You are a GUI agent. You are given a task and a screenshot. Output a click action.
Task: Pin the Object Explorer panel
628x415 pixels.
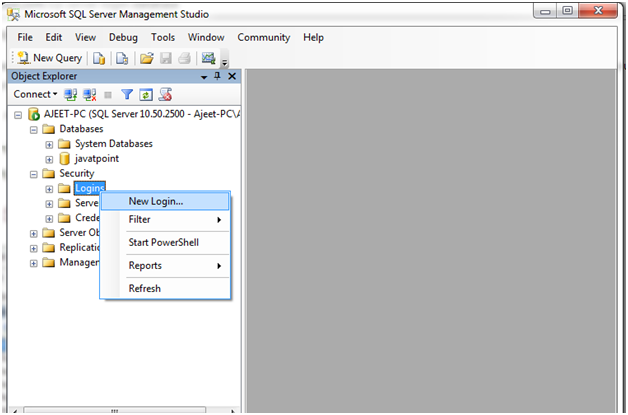[218, 76]
